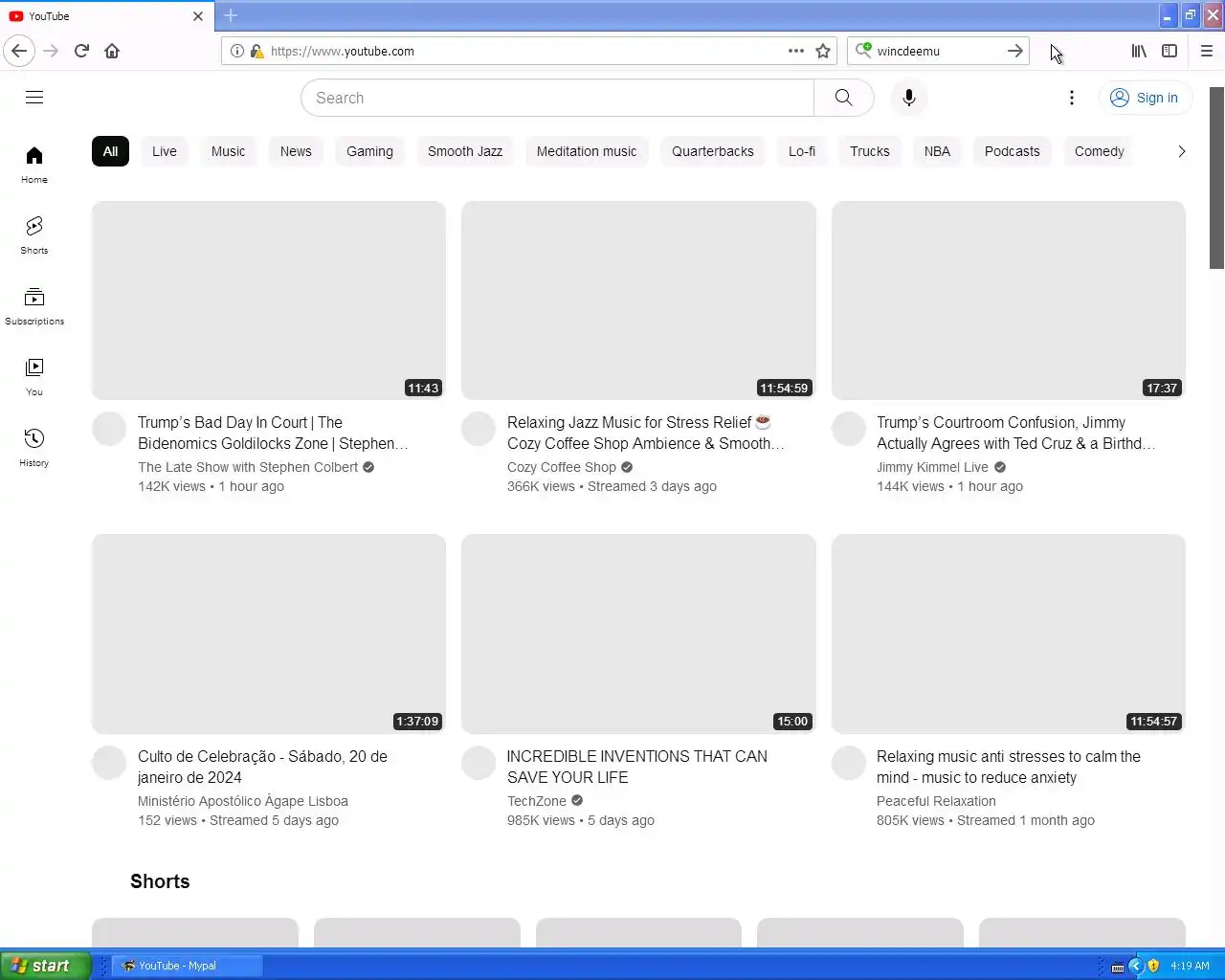Screen dimensions: 1225x980
Task: Close the YouTube browser tab
Action: 198,16
